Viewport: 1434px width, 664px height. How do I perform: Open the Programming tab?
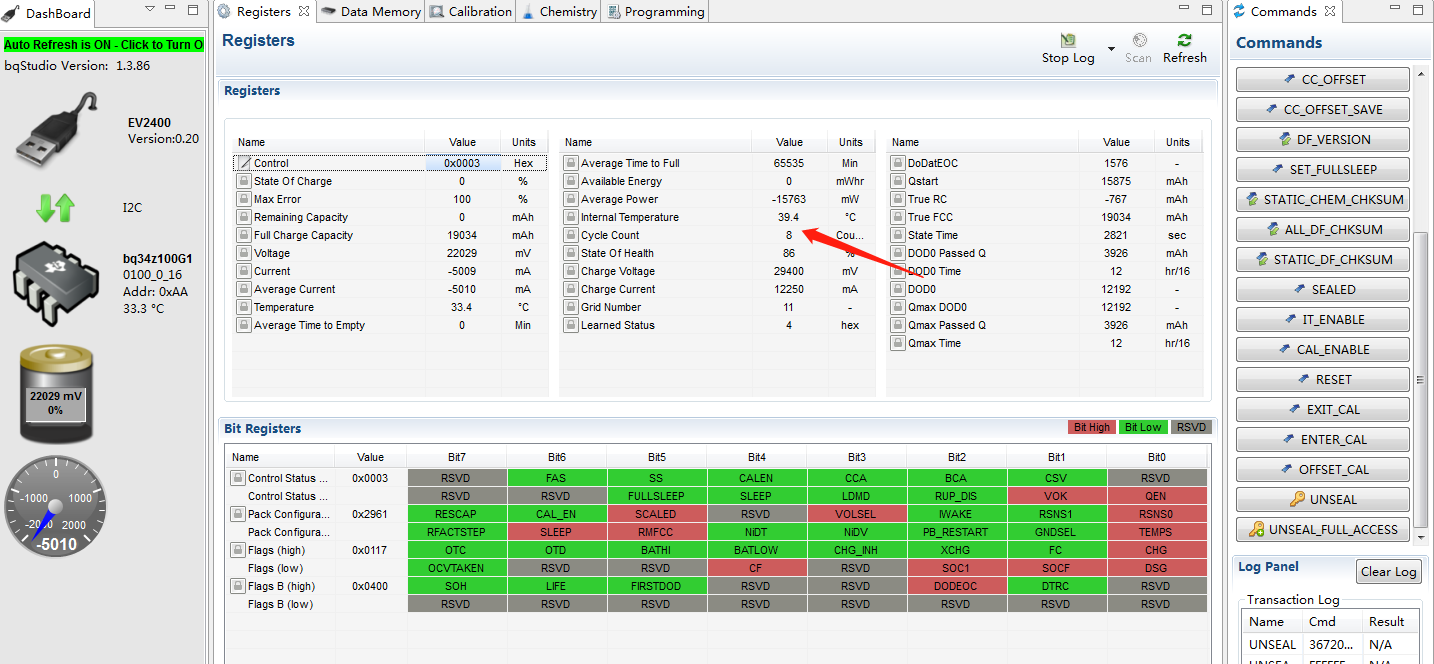tap(655, 12)
